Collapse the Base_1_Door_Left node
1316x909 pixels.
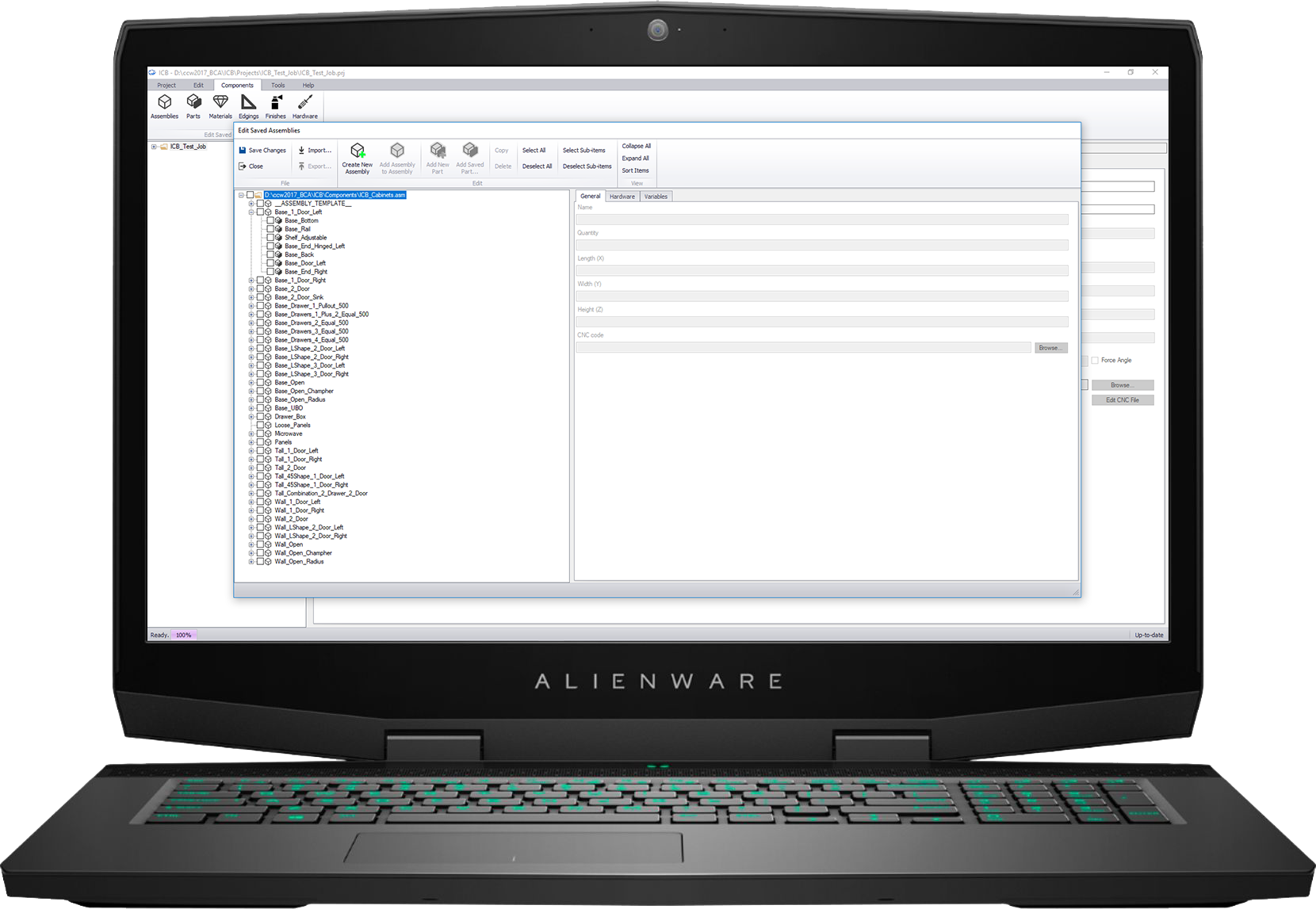click(x=251, y=212)
